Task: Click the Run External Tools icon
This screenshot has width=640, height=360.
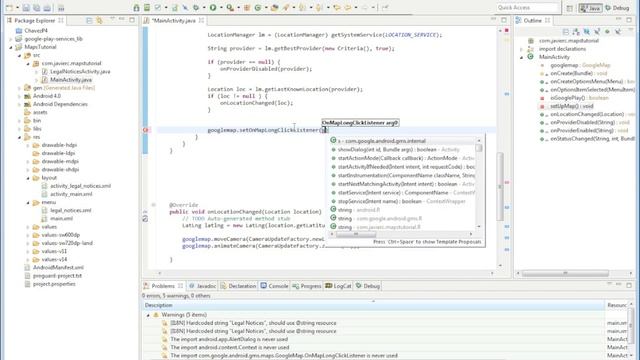Action: click(x=230, y=7)
